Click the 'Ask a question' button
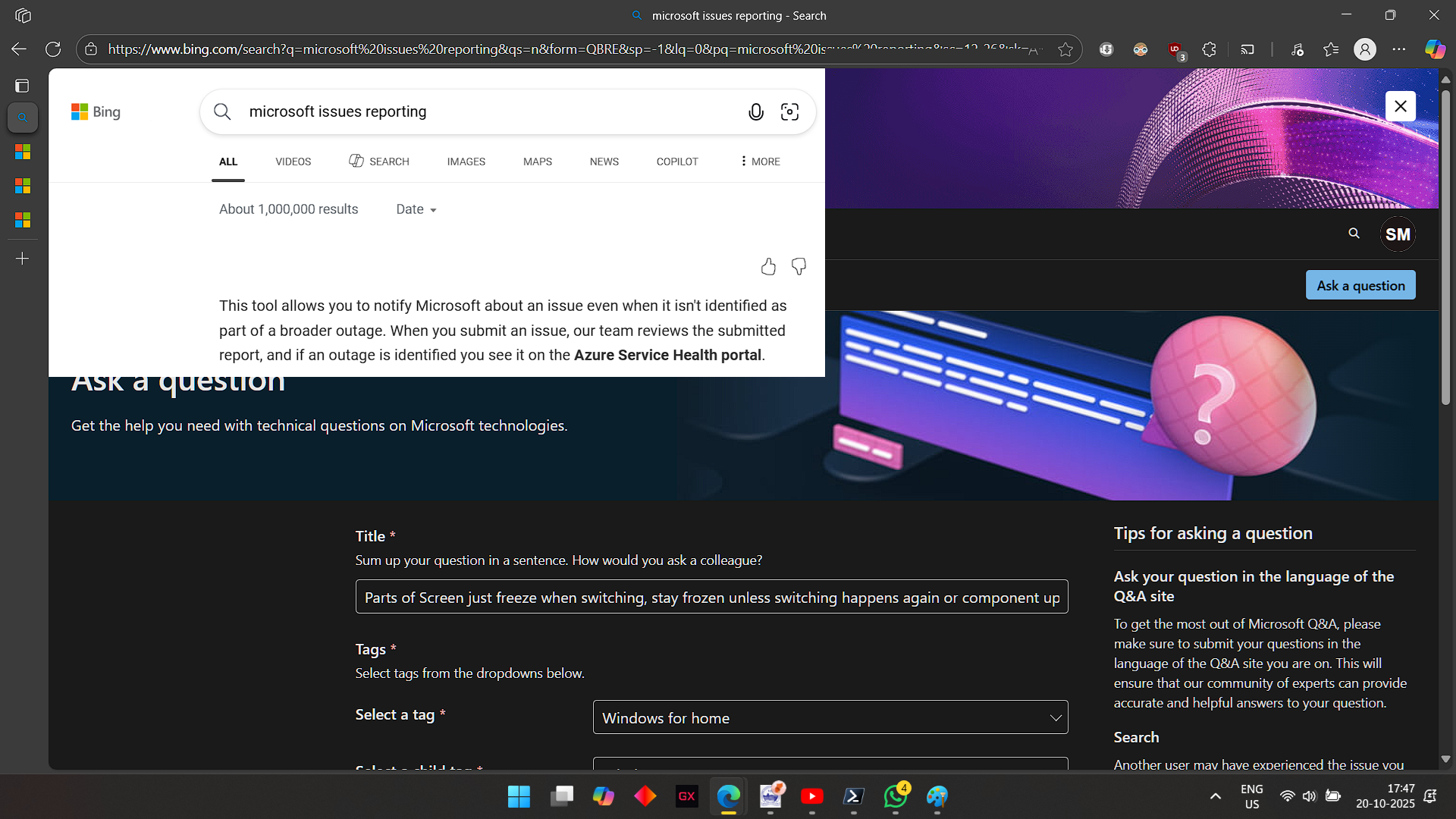 point(1360,284)
